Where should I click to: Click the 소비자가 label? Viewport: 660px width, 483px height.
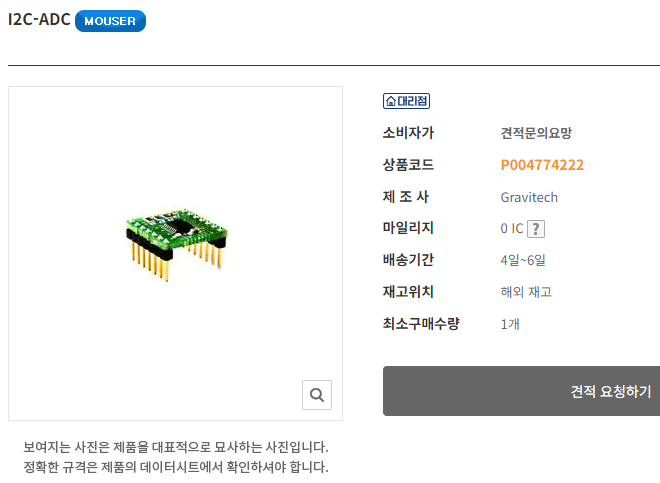[408, 133]
